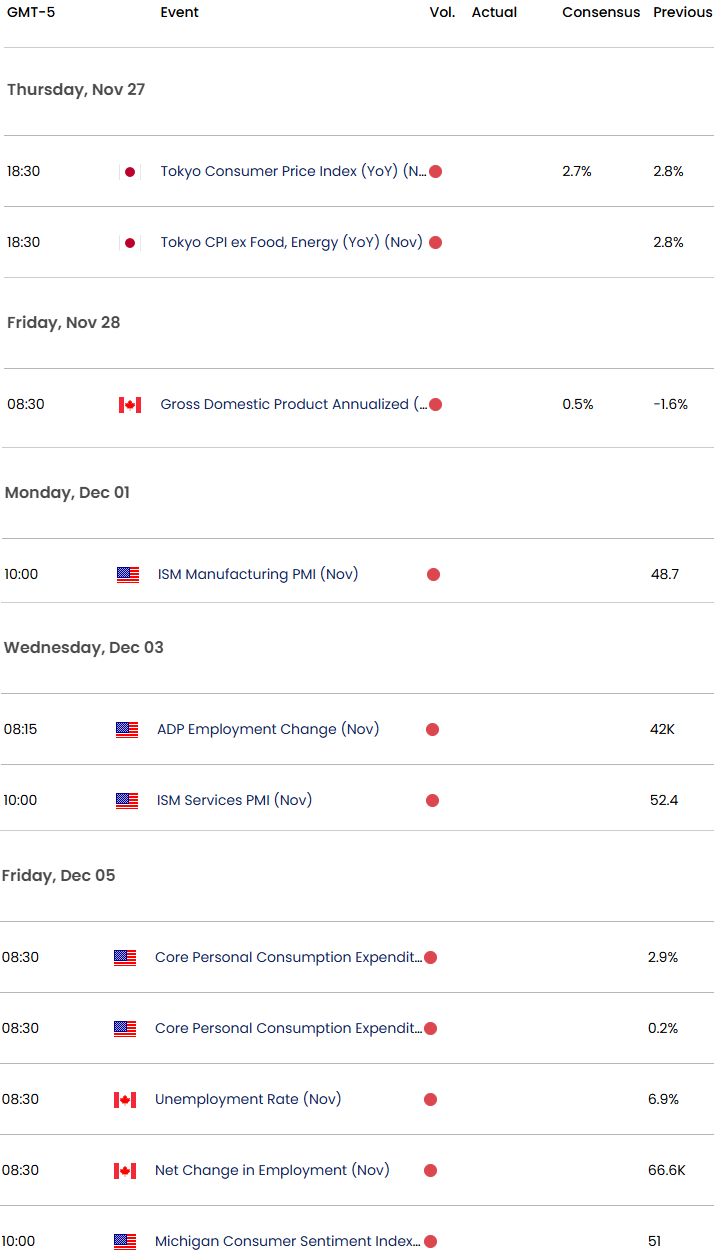This screenshot has height=1260, width=714.
Task: Open the Tokyo Consumer Price Index (YoY) event
Action: pyautogui.click(x=293, y=172)
